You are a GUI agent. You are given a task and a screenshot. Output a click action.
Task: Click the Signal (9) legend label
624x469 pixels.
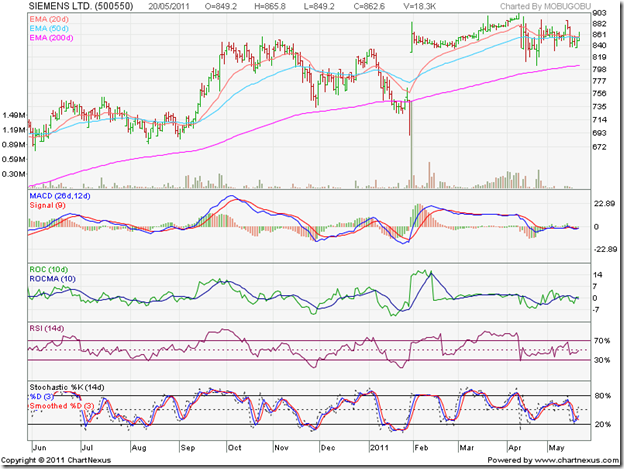pyautogui.click(x=47, y=205)
